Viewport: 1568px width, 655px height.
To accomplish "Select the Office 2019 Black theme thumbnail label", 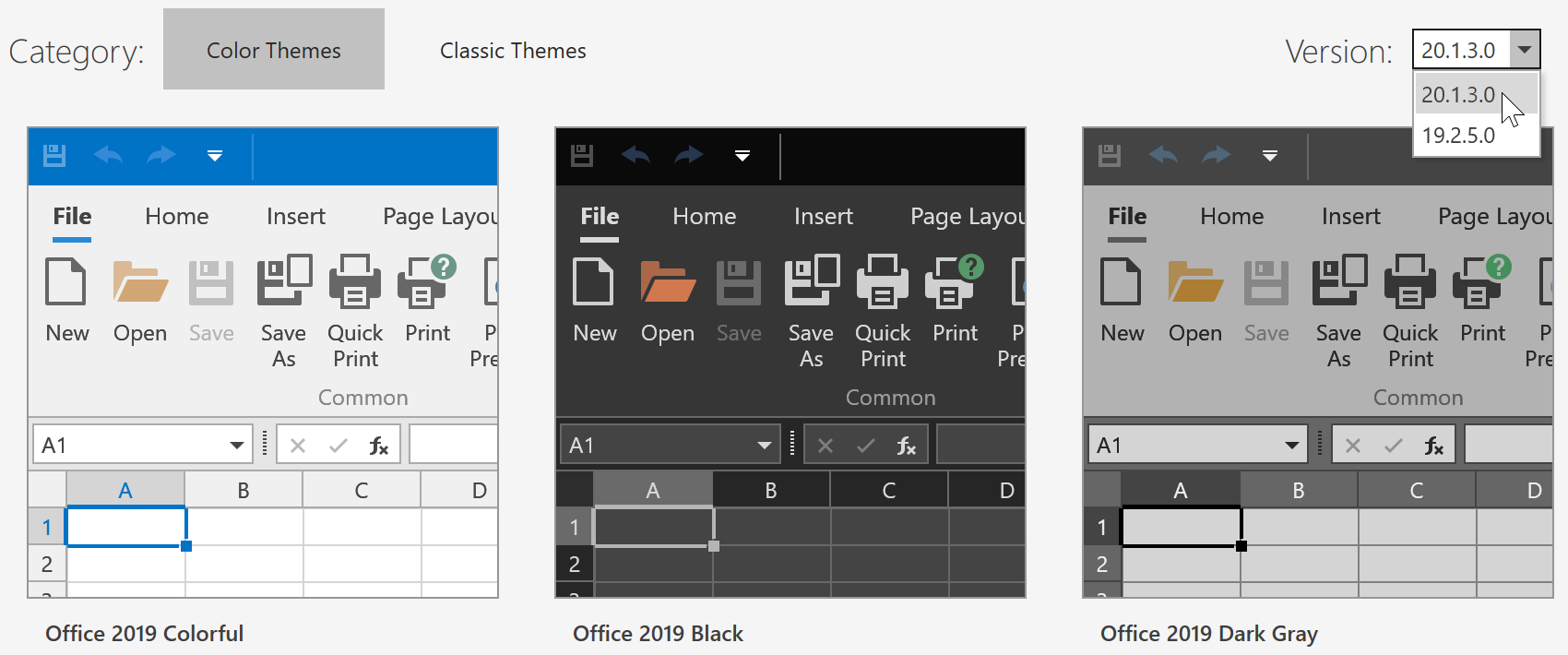I will (x=658, y=634).
